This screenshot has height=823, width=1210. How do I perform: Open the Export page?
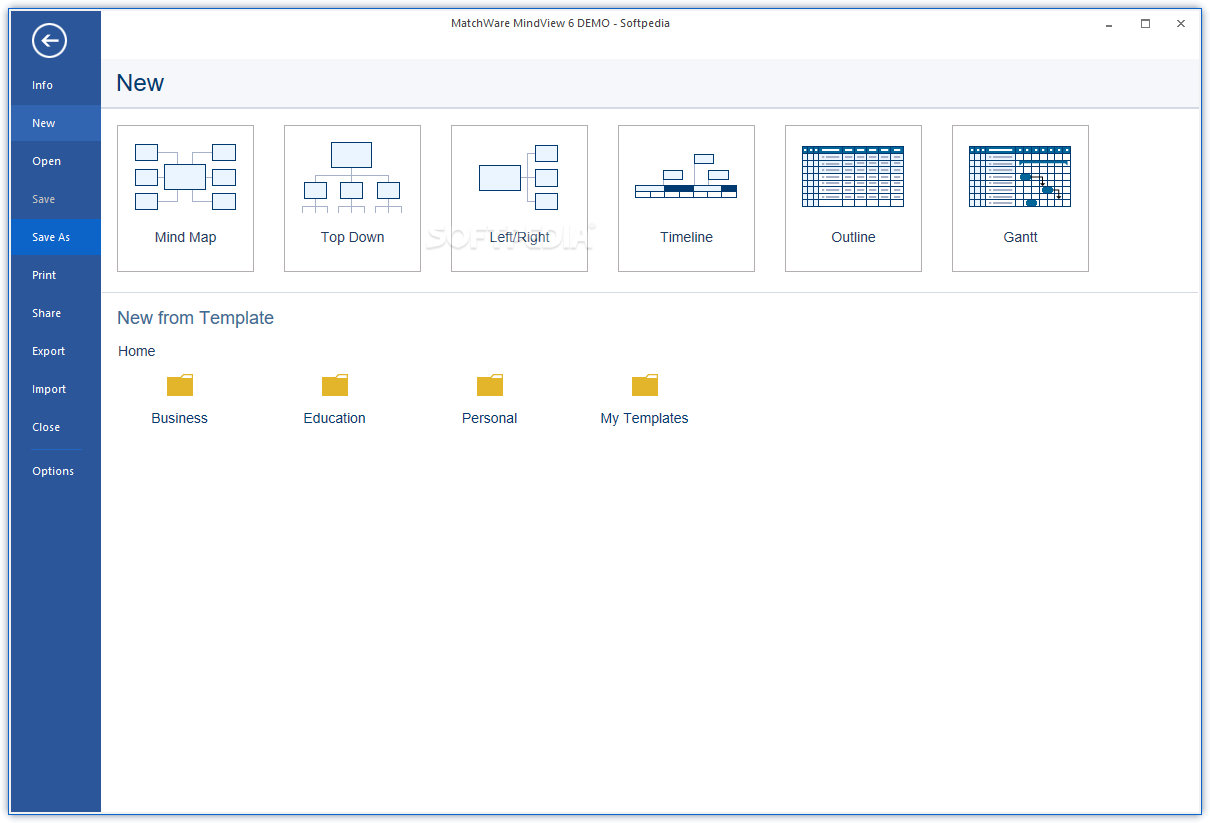56,351
